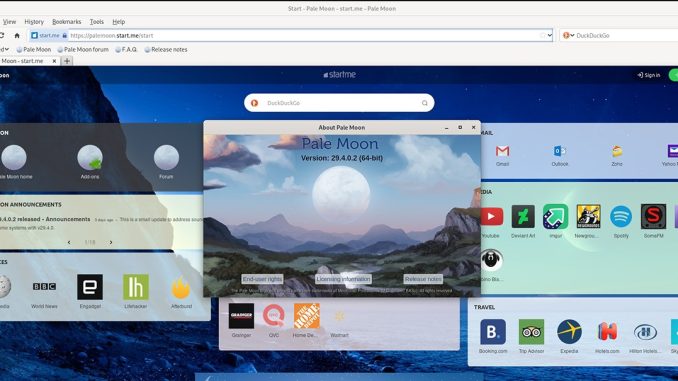Click the search magnifier in page search box

click(x=425, y=103)
